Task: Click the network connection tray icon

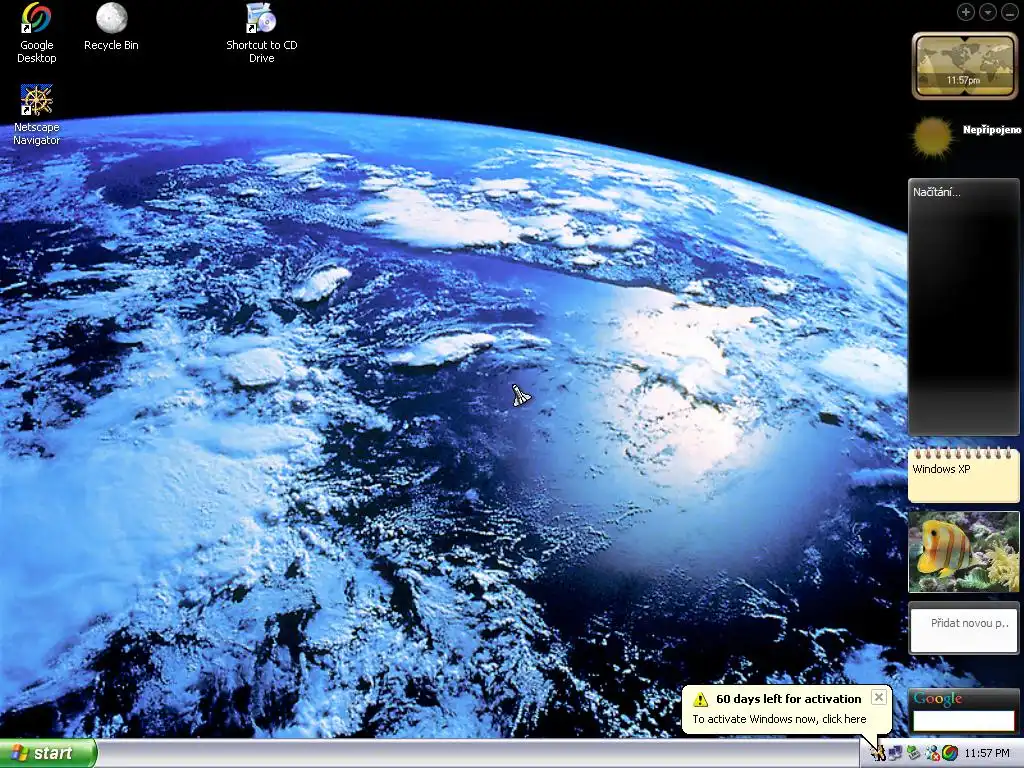Action: (x=895, y=754)
